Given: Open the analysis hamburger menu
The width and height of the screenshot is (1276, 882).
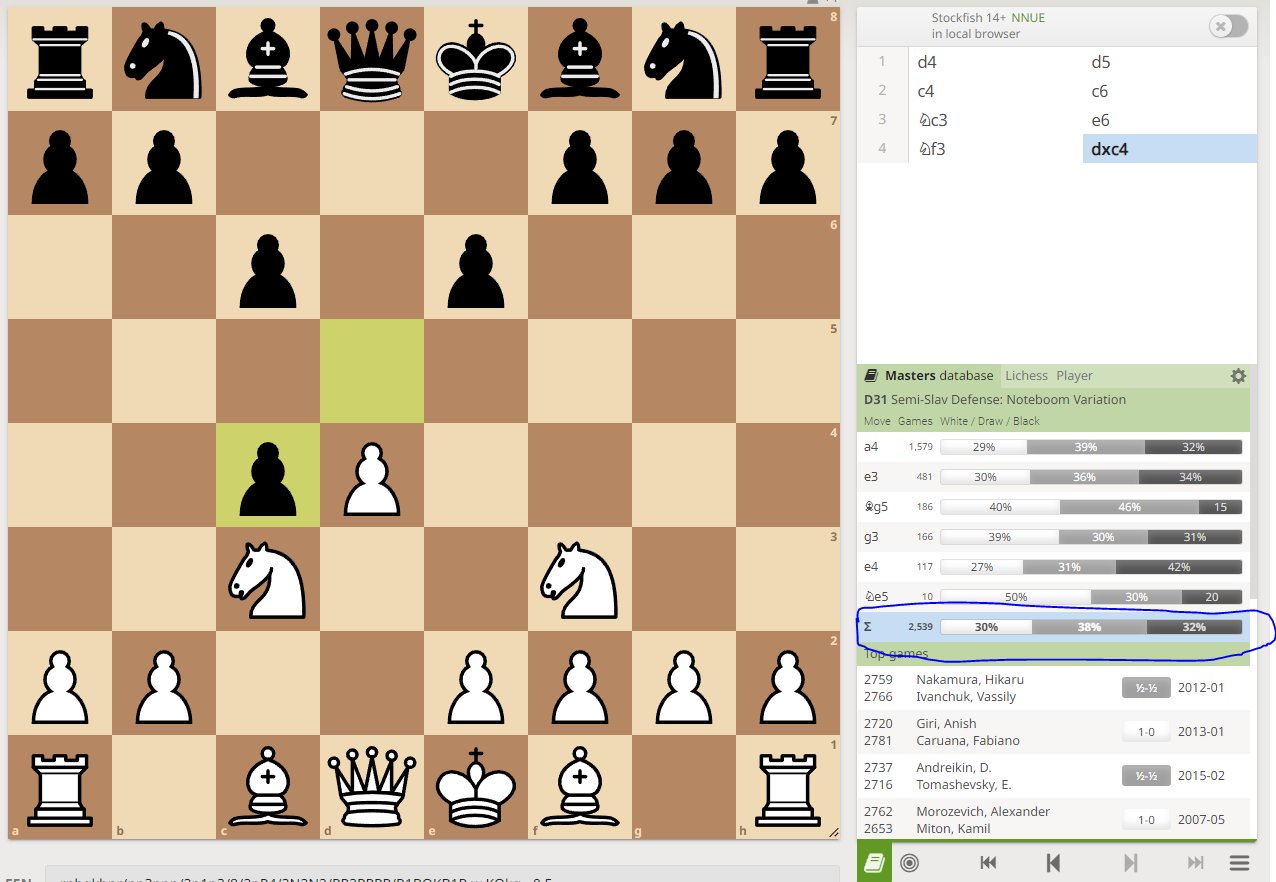Looking at the screenshot, I should (1240, 861).
